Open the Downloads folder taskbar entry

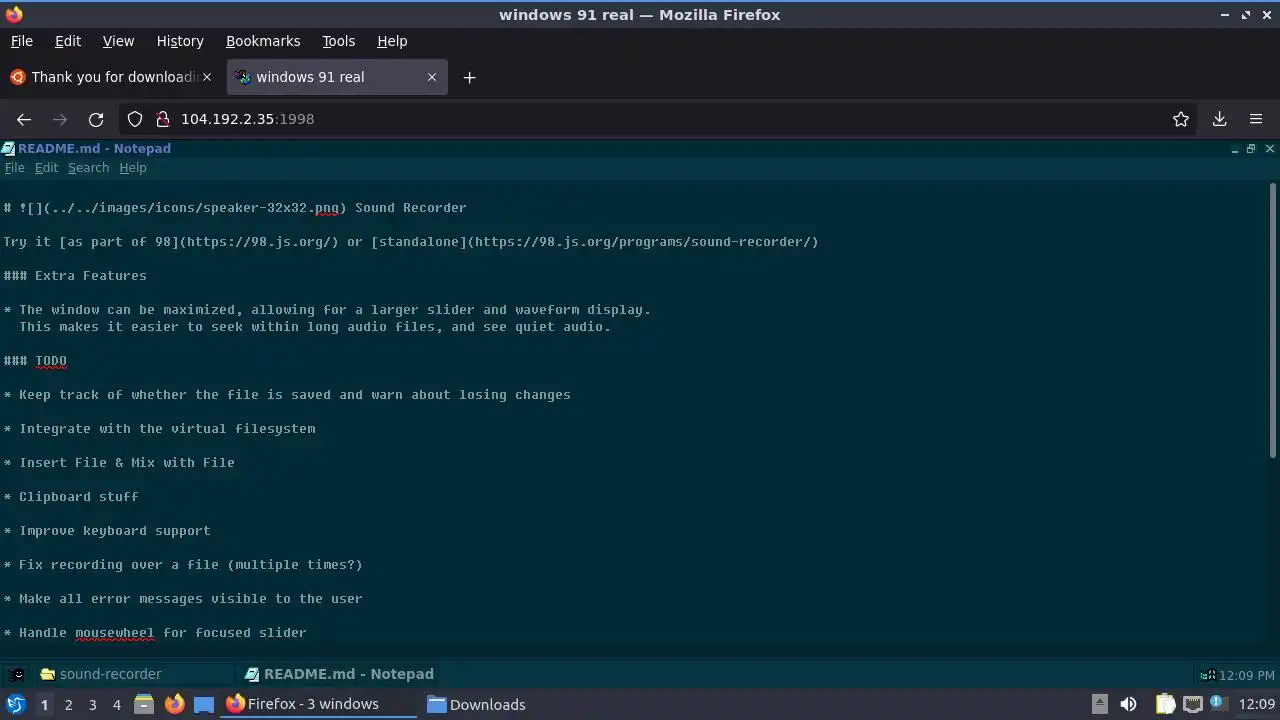[x=476, y=704]
